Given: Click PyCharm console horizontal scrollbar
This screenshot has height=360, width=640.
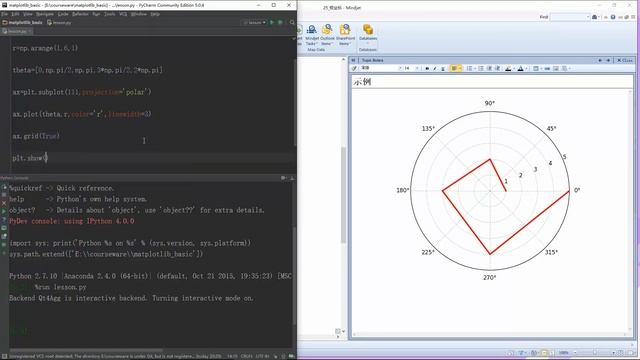Looking at the screenshot, I should coord(86,350).
